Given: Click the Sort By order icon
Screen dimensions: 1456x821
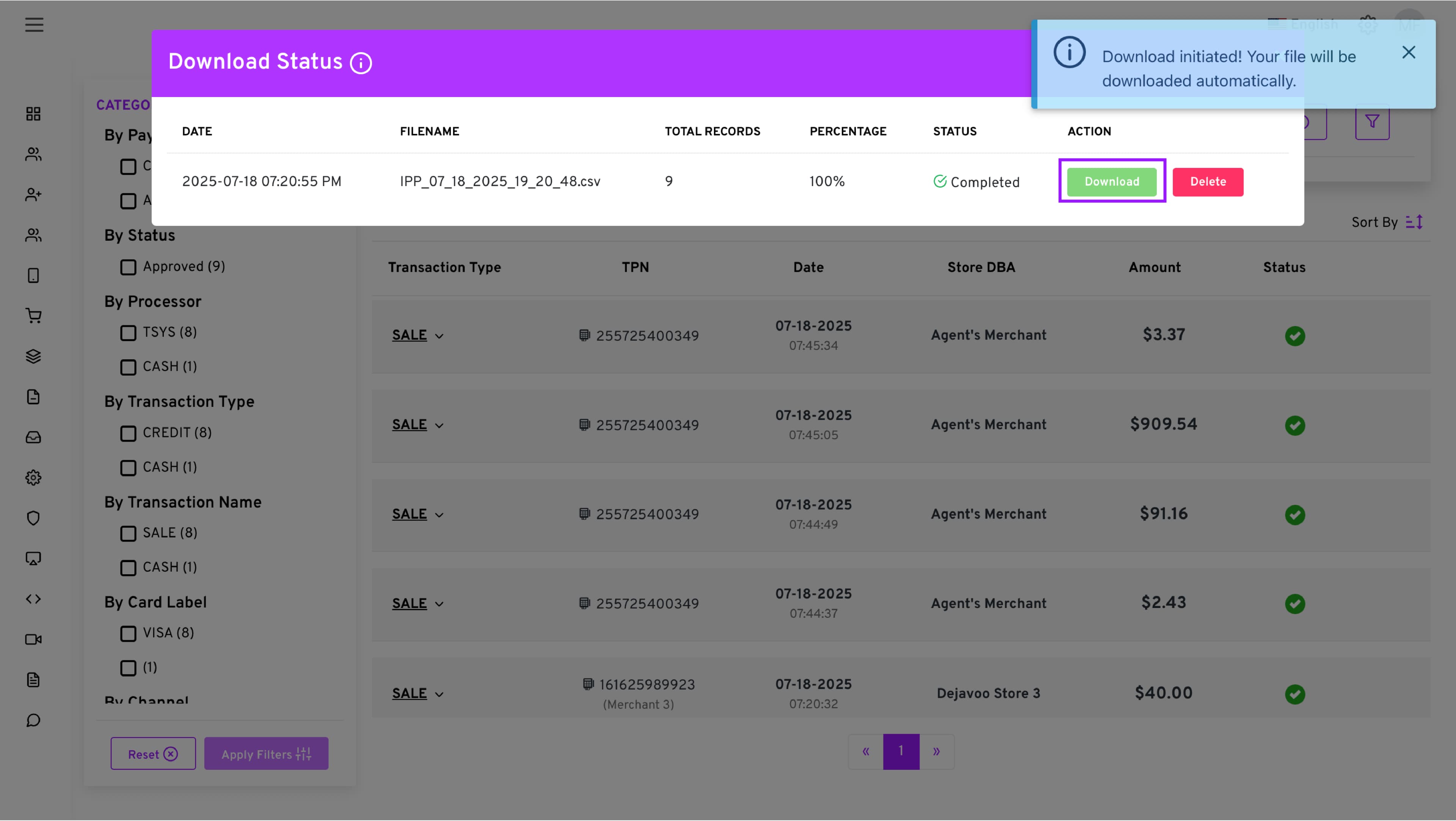Looking at the screenshot, I should click(x=1414, y=222).
